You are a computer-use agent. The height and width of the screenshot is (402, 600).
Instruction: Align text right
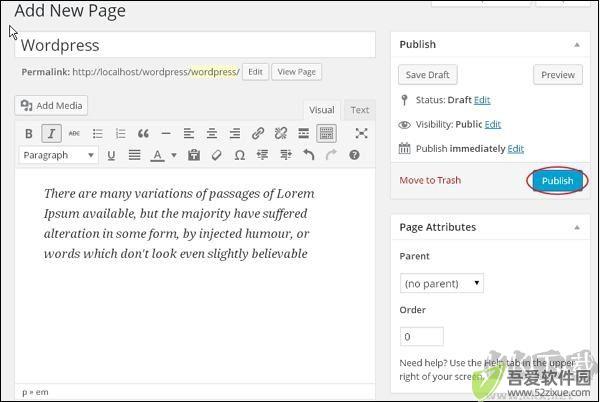point(235,133)
